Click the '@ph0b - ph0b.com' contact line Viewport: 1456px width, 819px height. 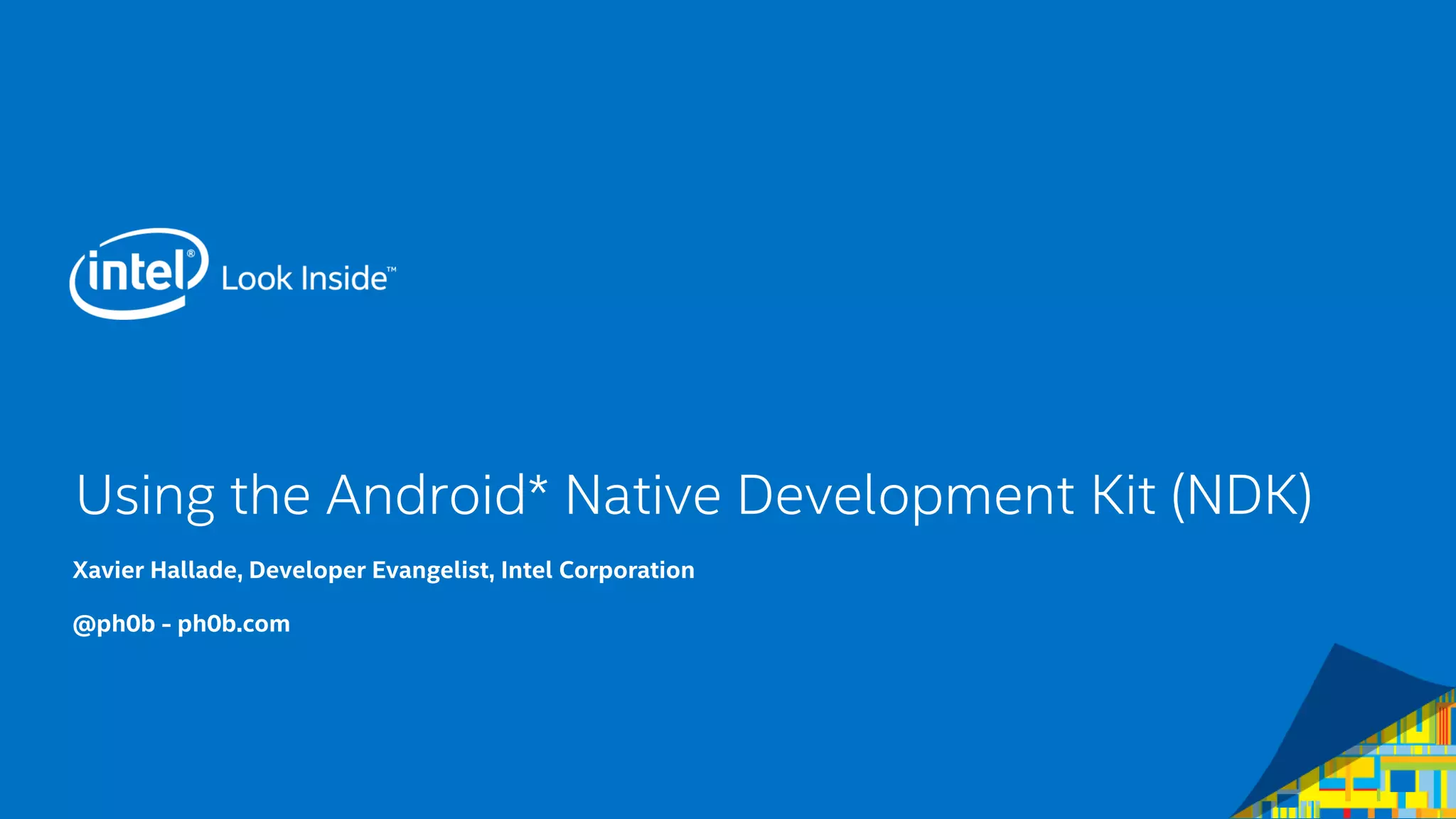(x=181, y=624)
